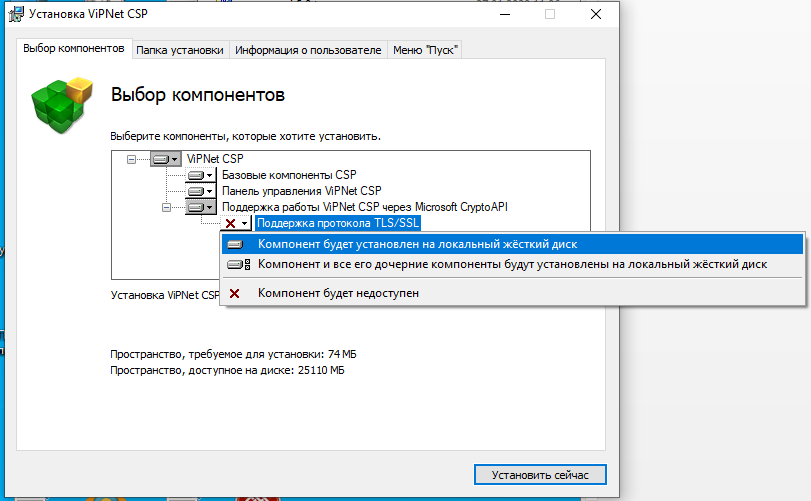Viewport: 811px width, 501px height.
Task: Collapse the ViPNet CSP root tree node
Action: [x=132, y=159]
